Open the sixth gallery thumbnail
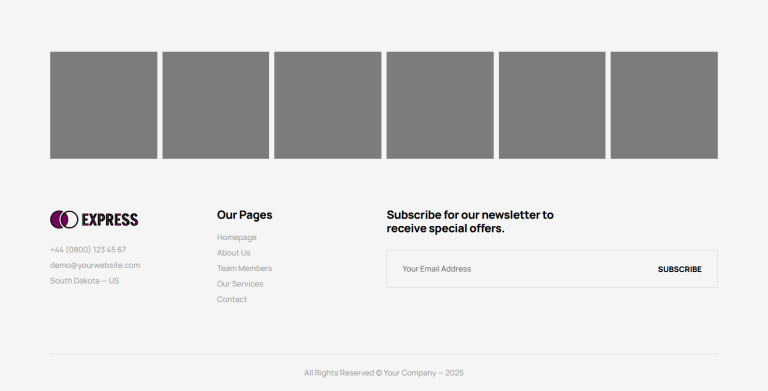Screen dimensions: 768x391 click(664, 105)
